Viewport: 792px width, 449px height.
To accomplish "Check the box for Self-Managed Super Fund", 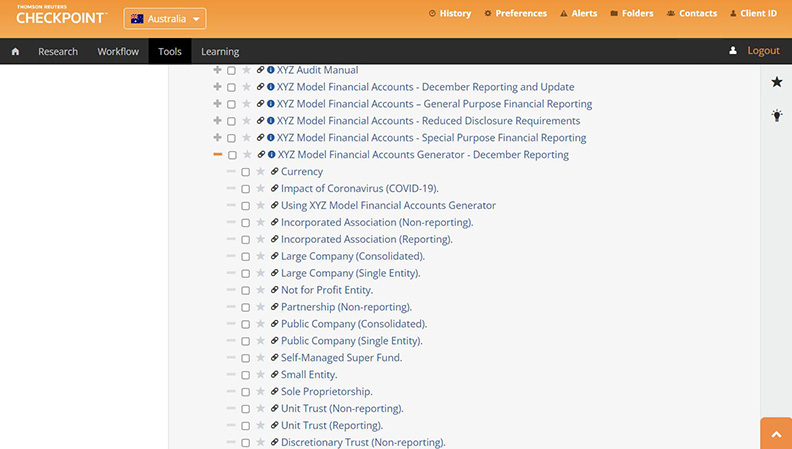I will tap(246, 358).
